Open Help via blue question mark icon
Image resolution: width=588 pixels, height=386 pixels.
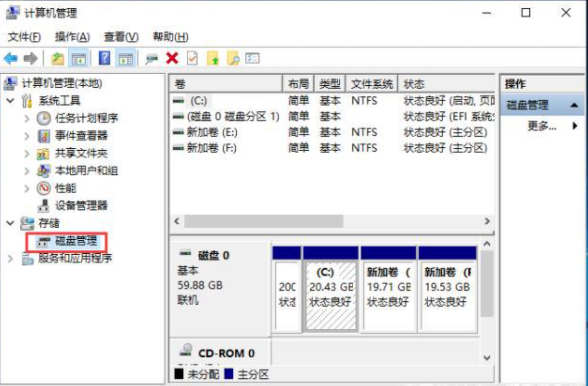(x=104, y=59)
